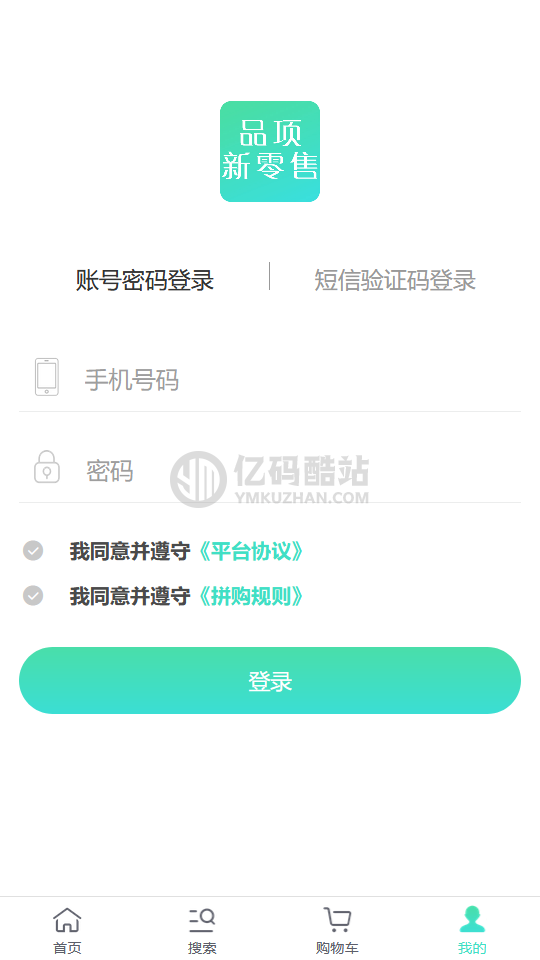Open the 首页 home icon
540x960 pixels.
pyautogui.click(x=67, y=920)
